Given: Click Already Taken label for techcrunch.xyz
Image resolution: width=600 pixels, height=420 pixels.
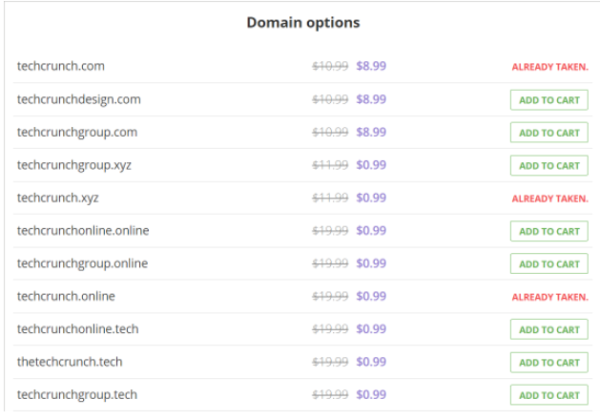Looking at the screenshot, I should (x=550, y=199).
